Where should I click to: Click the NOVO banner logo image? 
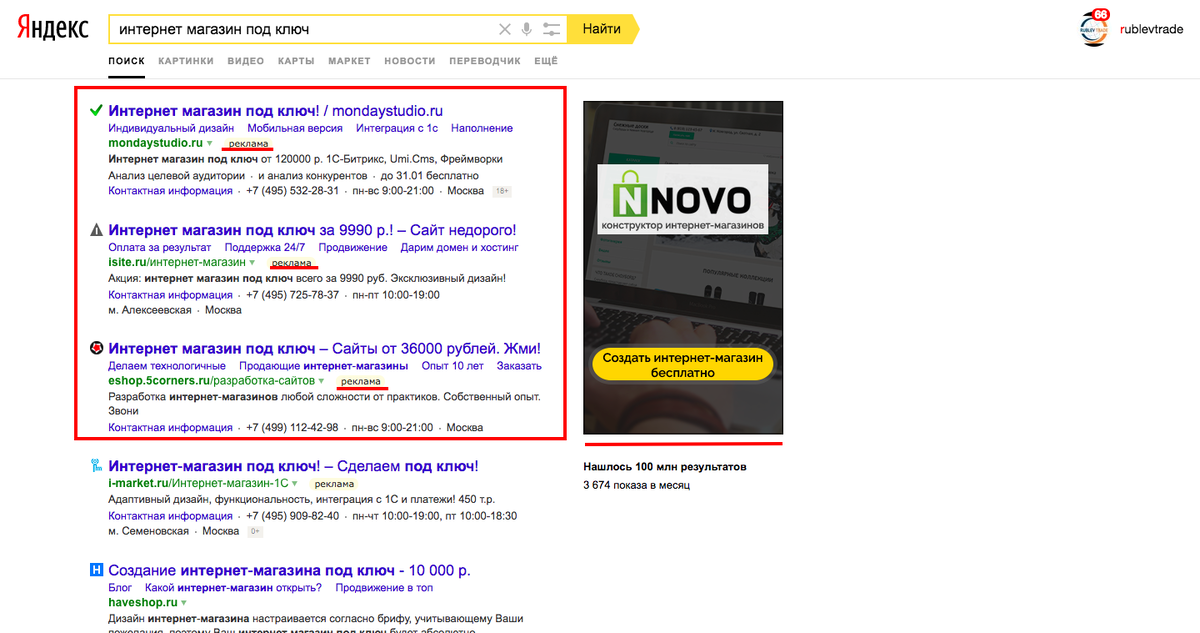682,200
